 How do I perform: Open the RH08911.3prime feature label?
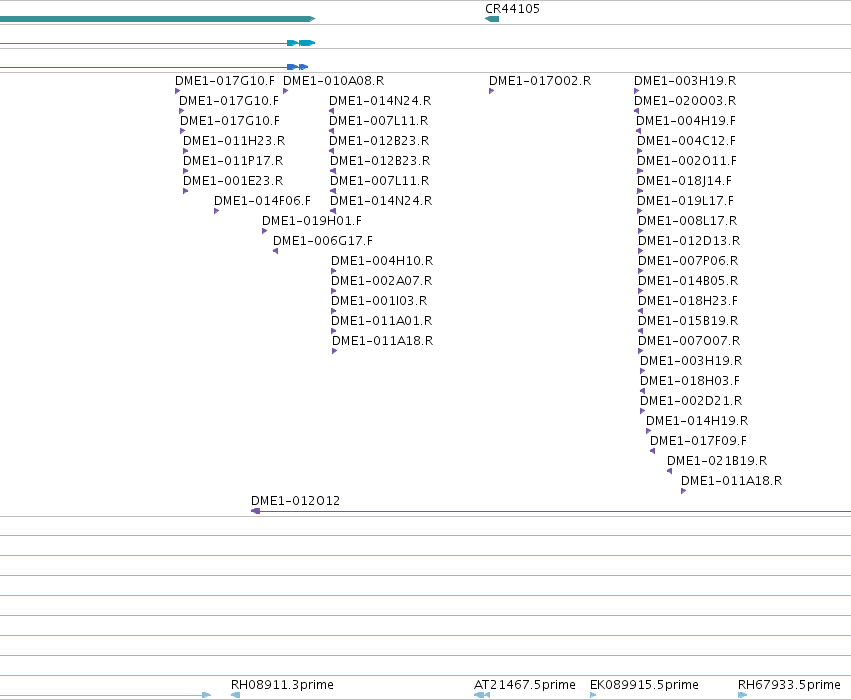pyautogui.click(x=282, y=685)
